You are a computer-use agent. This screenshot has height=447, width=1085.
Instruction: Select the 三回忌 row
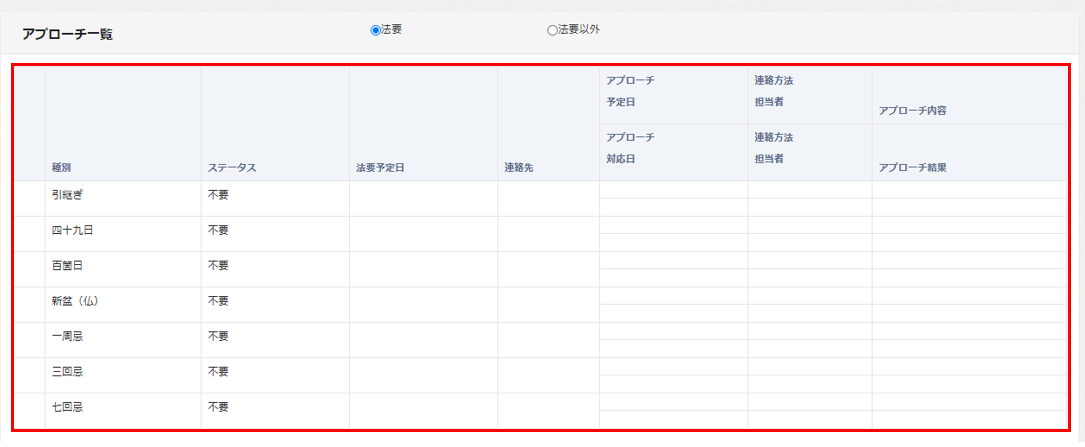[67, 371]
